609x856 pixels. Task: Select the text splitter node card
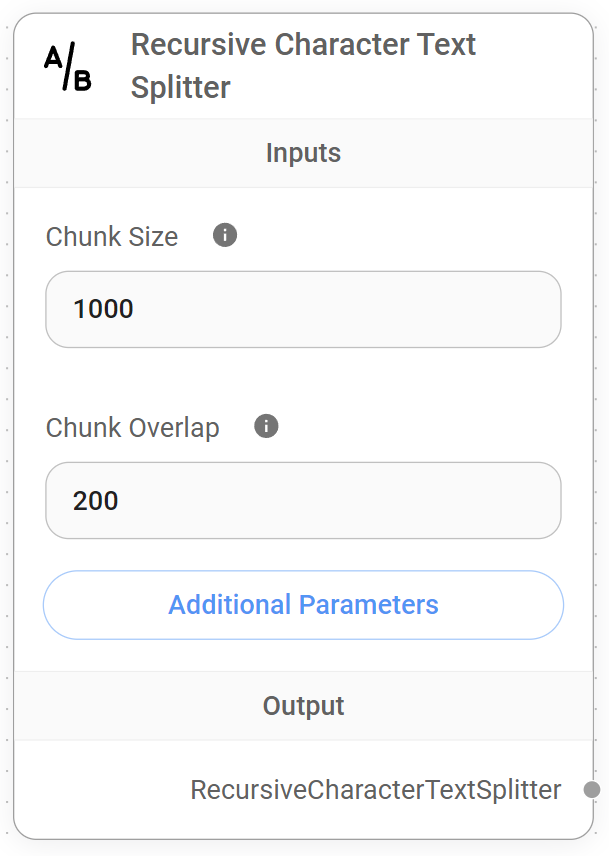coord(303,430)
